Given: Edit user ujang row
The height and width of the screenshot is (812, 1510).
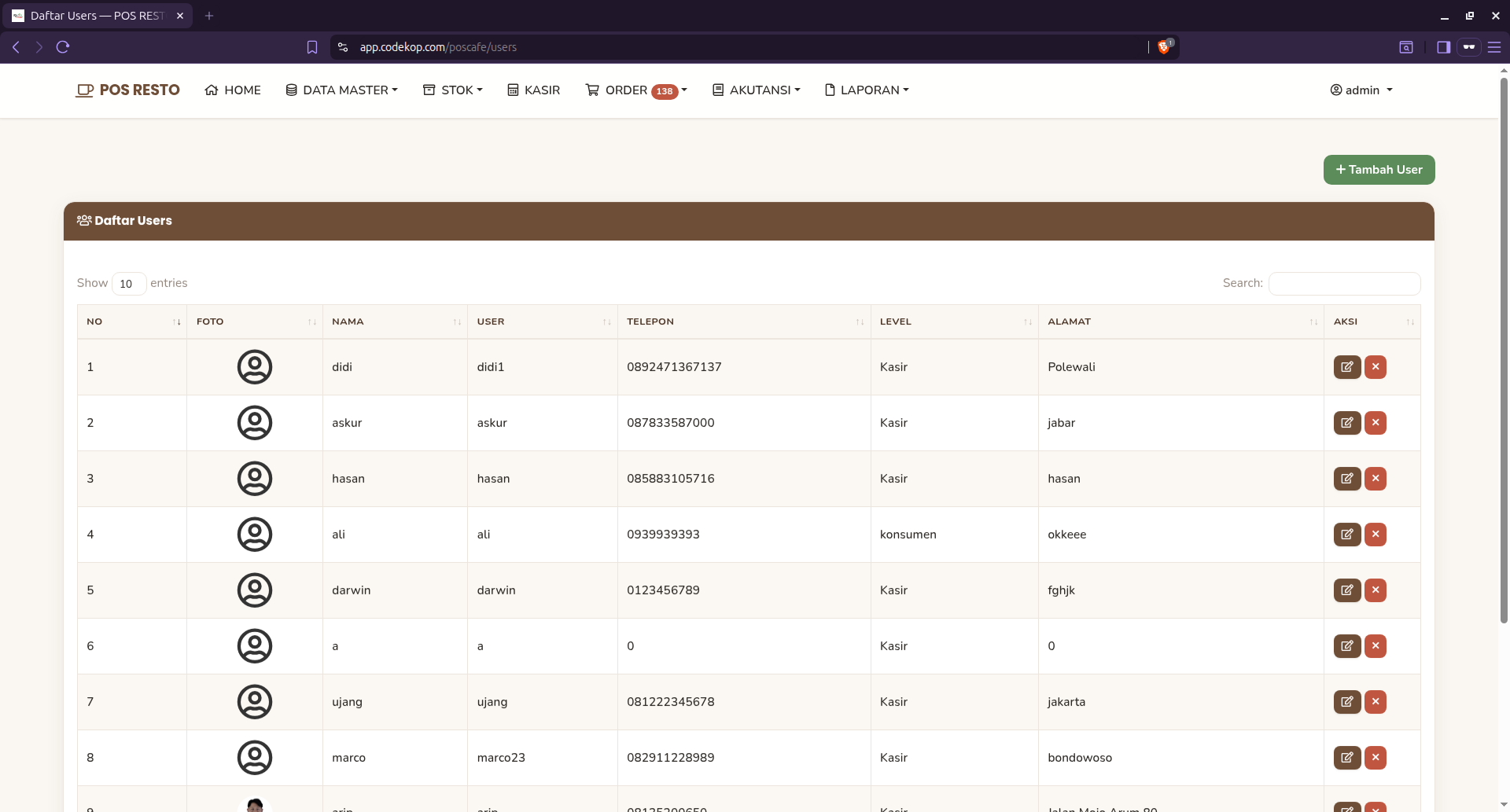Looking at the screenshot, I should [1346, 702].
